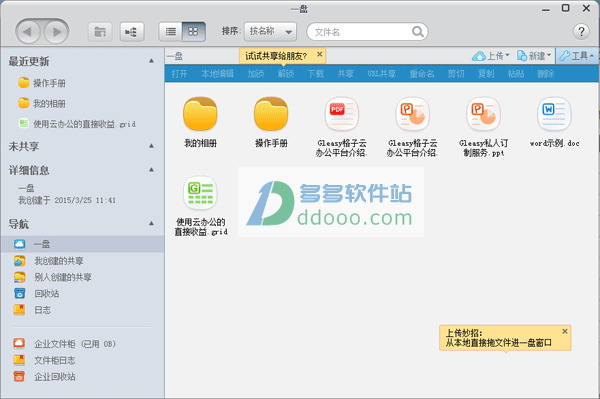
Task: Open the 按名称 sort dropdown
Action: (x=270, y=32)
